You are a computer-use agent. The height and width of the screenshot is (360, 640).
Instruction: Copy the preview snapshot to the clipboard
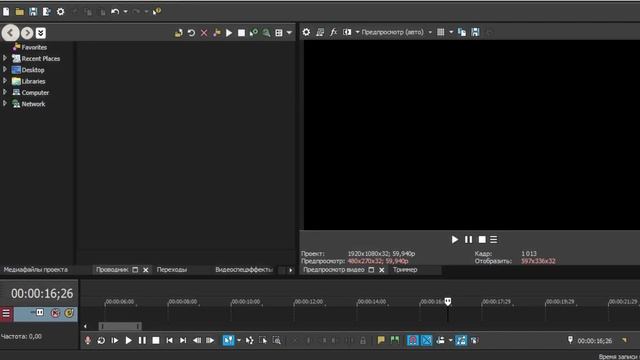pos(462,32)
